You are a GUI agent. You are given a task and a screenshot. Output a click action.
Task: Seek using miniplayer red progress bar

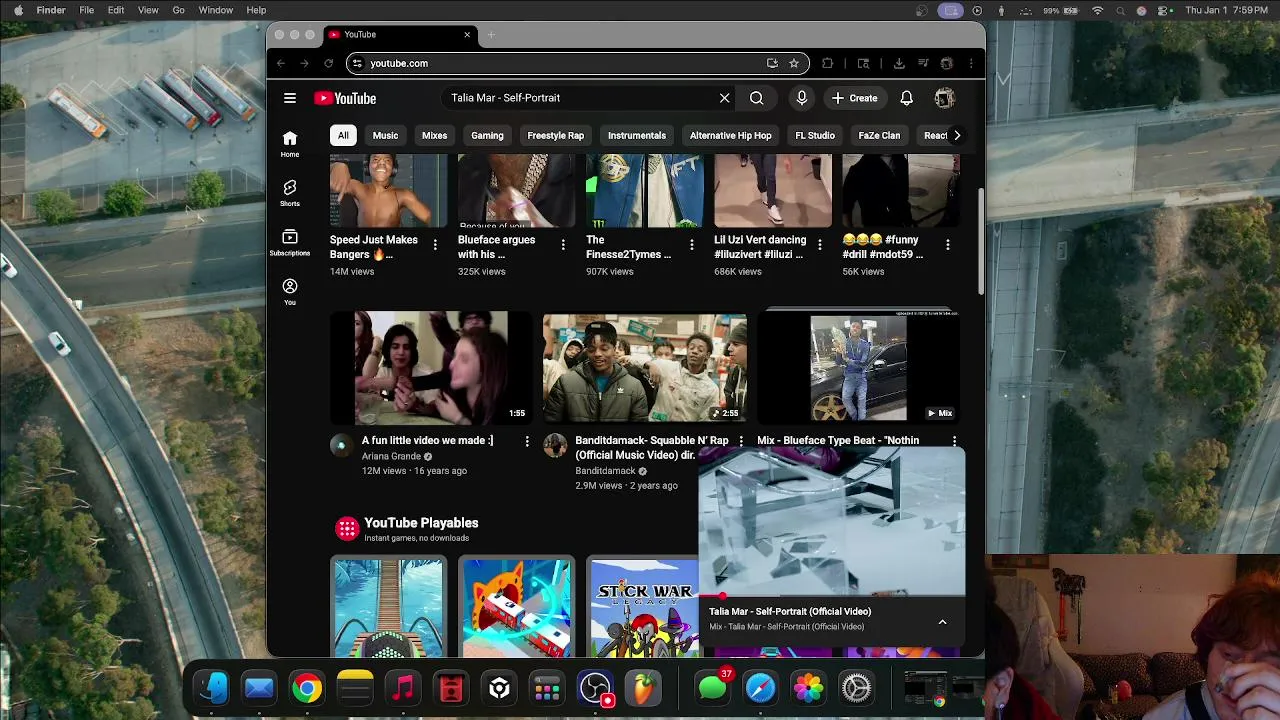(x=832, y=597)
